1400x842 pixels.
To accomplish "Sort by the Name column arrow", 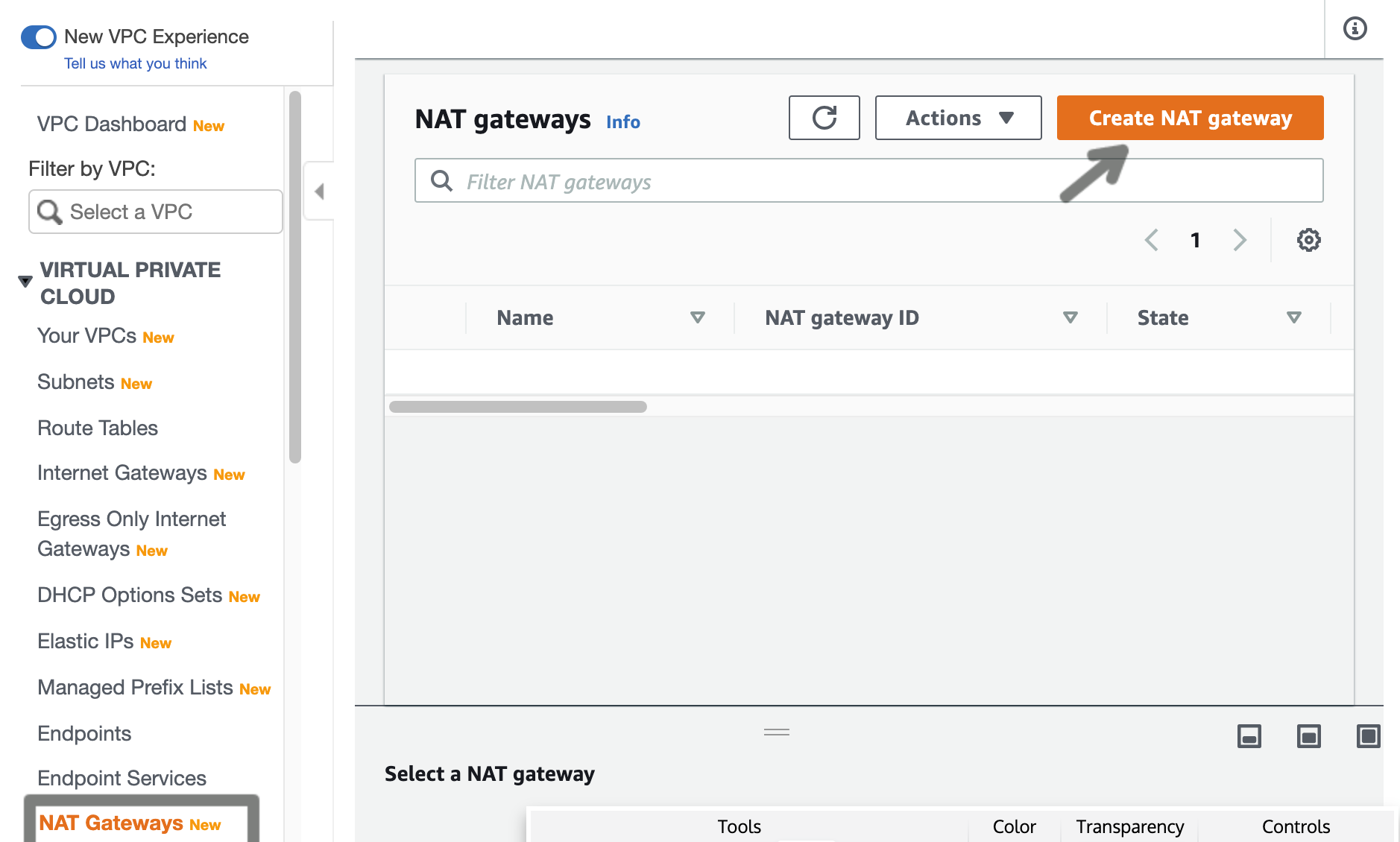I will pyautogui.click(x=698, y=318).
